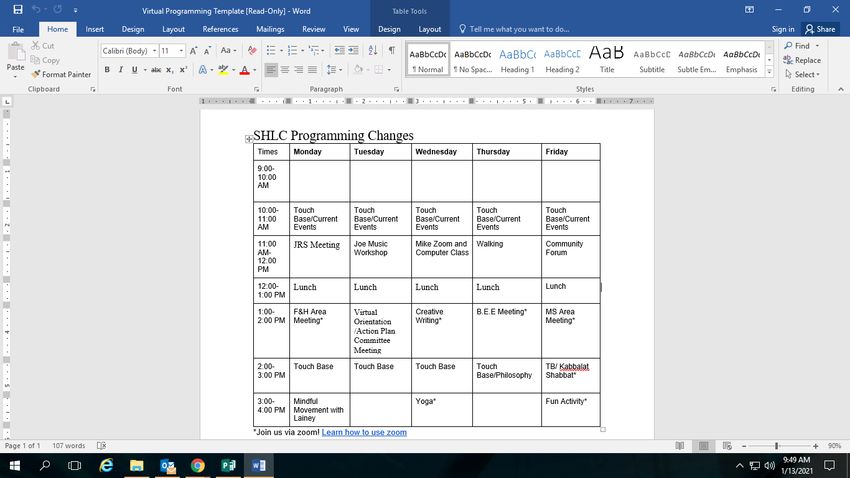
Task: Open the Find tool in Editing group
Action: (x=797, y=46)
